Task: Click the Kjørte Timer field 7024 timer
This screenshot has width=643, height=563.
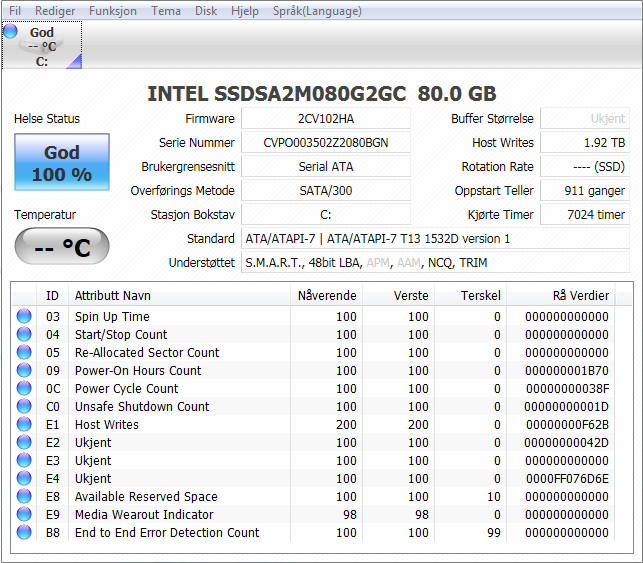Action: (585, 214)
